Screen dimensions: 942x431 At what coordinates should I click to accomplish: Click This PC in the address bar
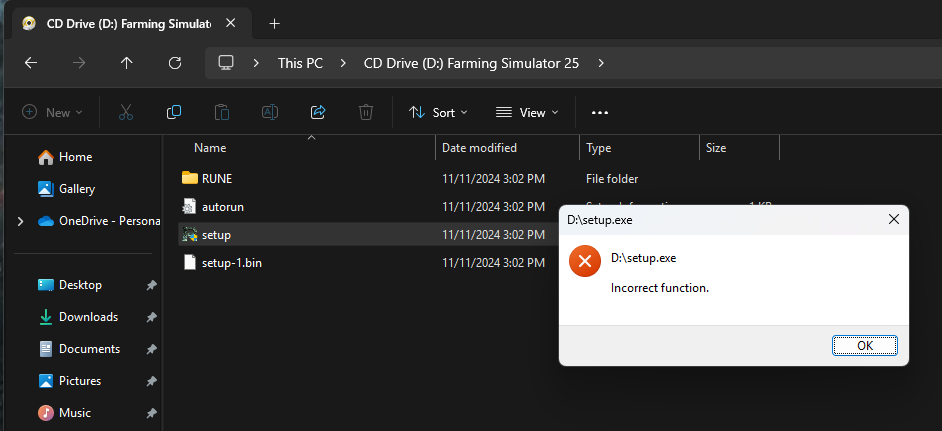click(300, 63)
